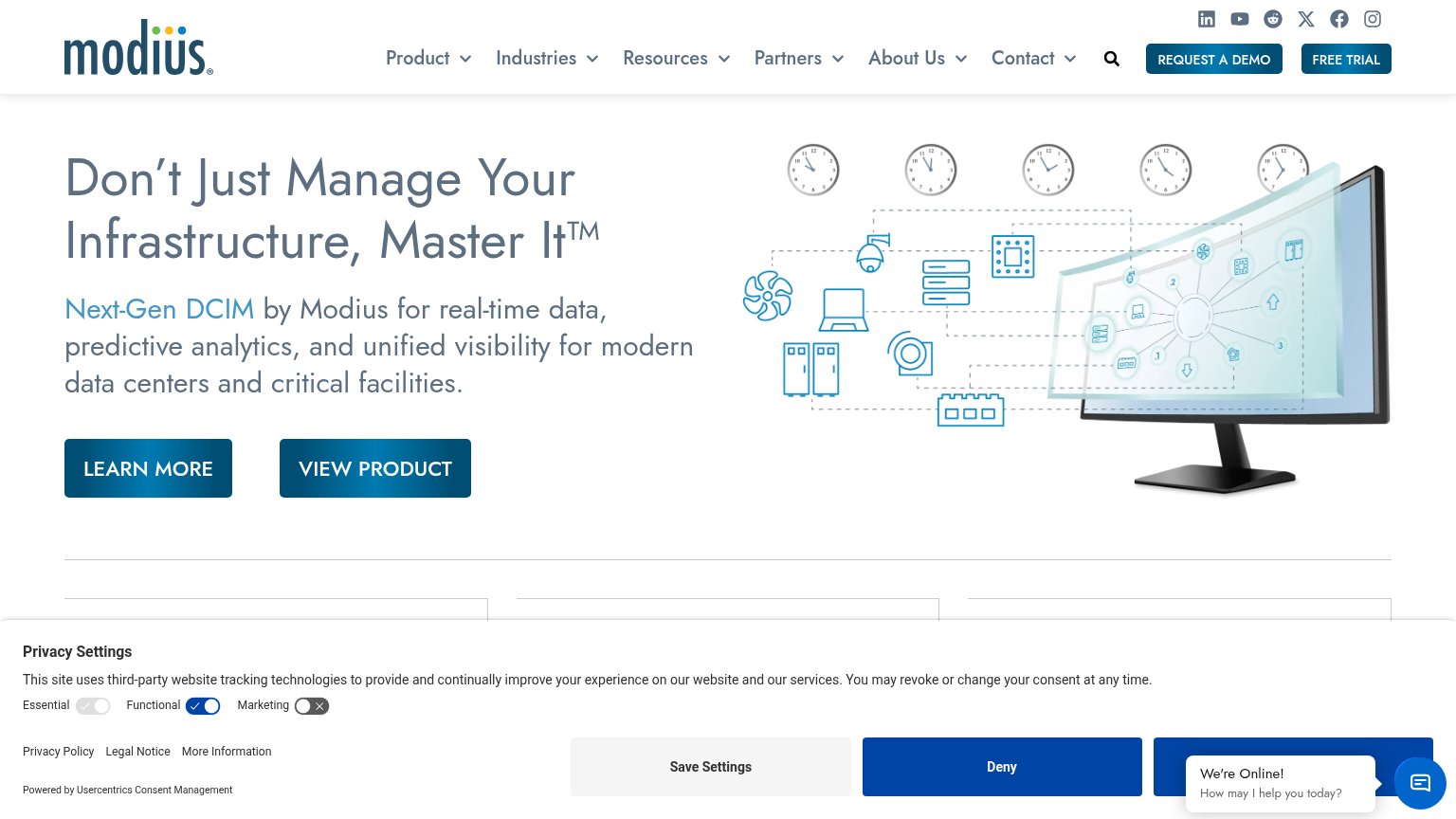Open the Legal Notice link

pos(138,752)
